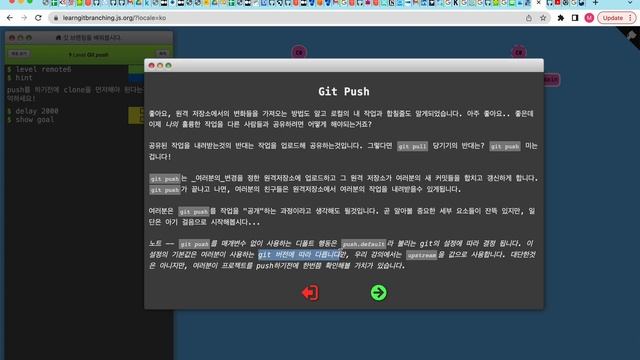Click the 'Git Push' dialog heading

point(344,91)
